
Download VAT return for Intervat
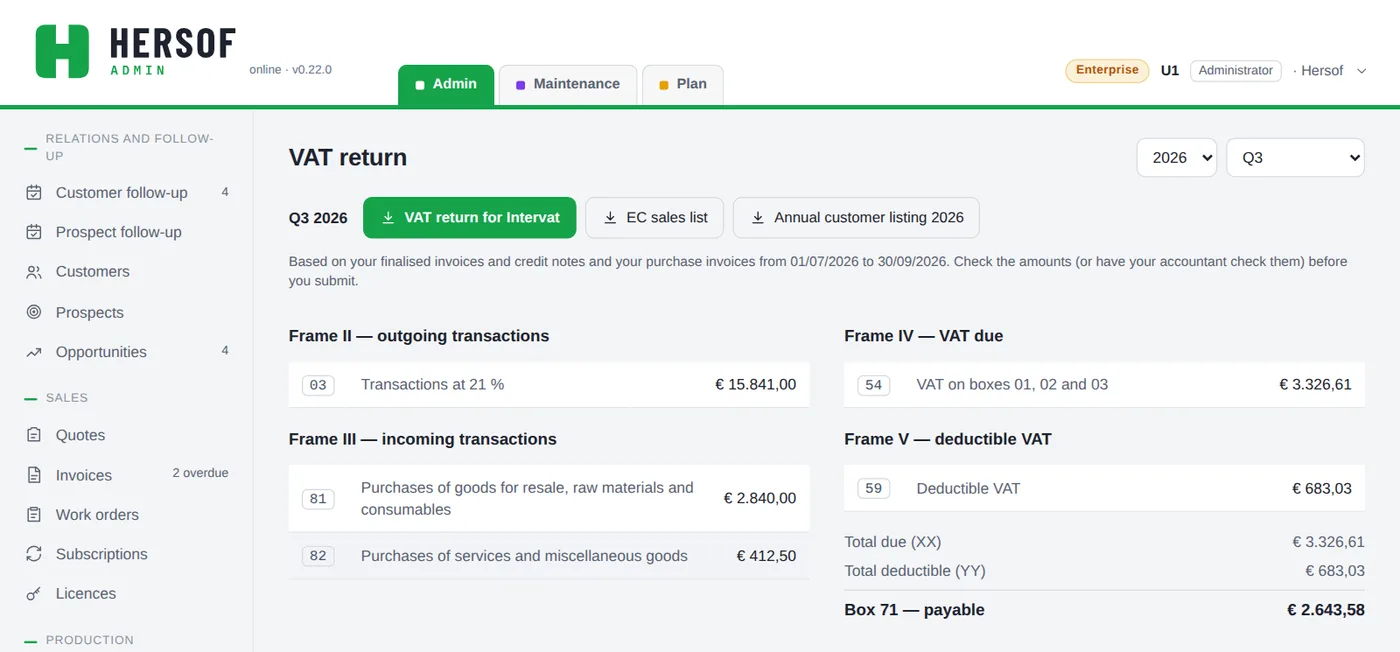coord(470,218)
